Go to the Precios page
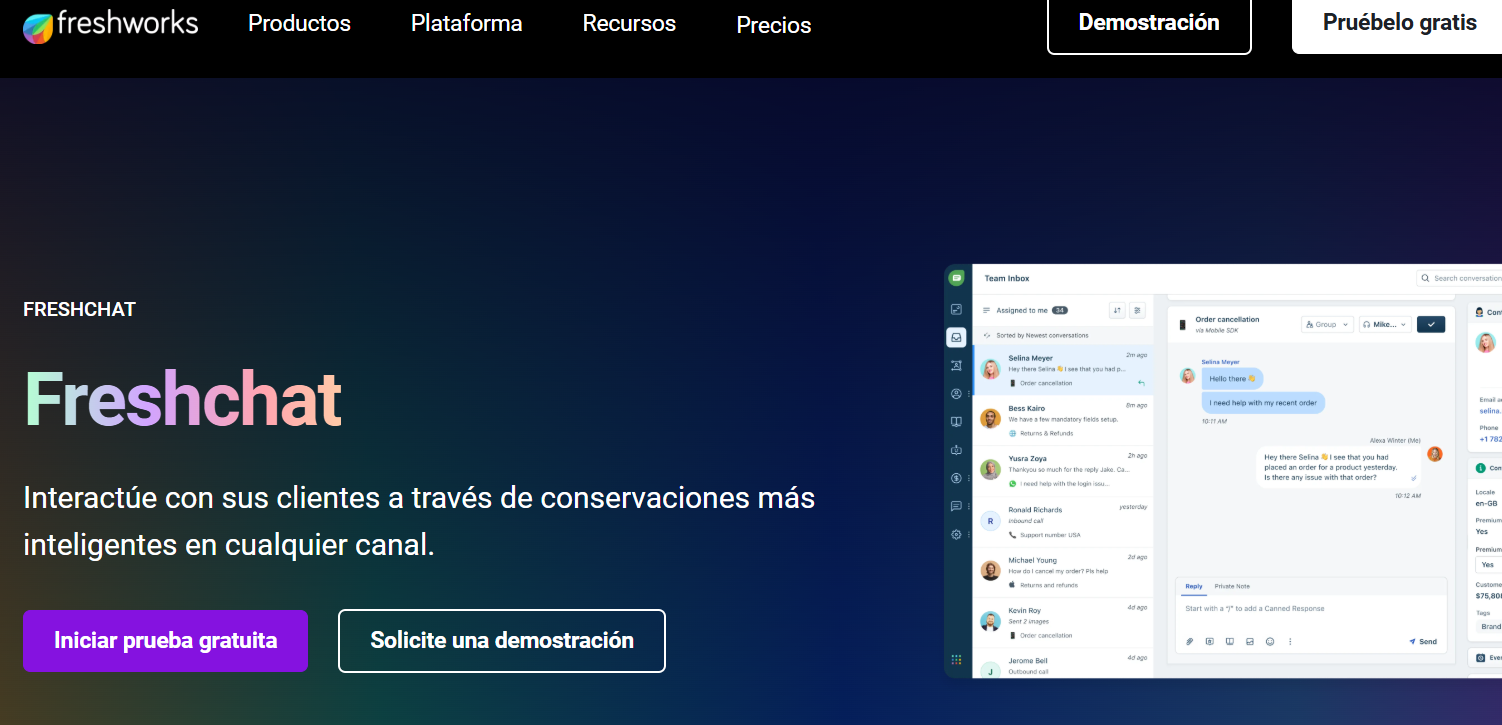The image size is (1502, 725). click(x=774, y=25)
